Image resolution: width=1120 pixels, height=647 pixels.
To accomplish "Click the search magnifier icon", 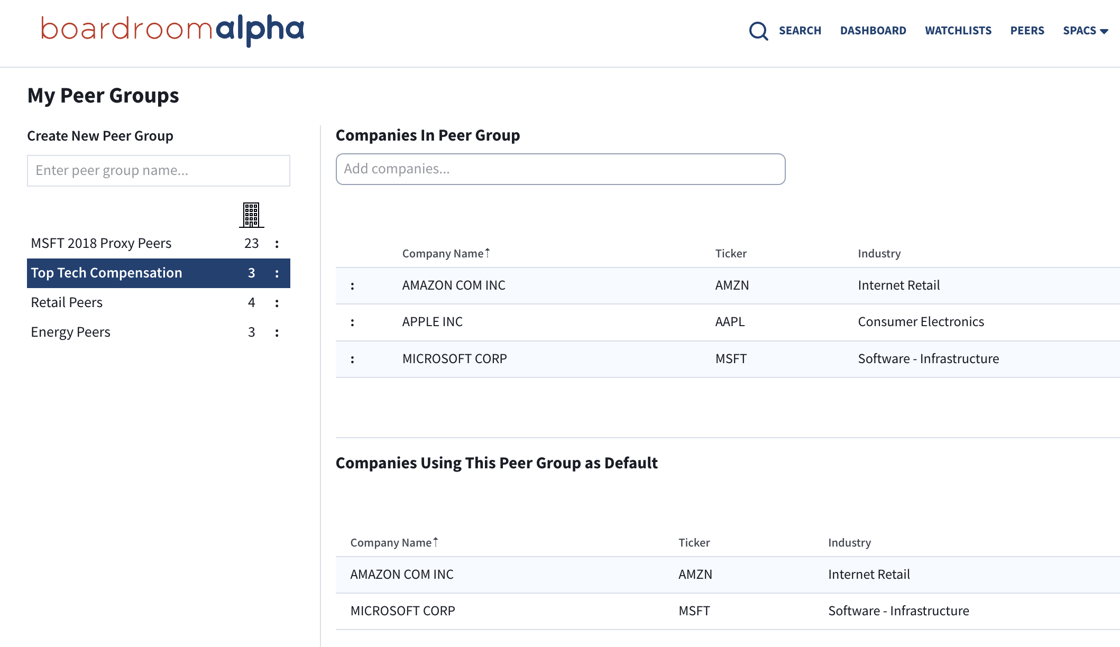I will (759, 31).
